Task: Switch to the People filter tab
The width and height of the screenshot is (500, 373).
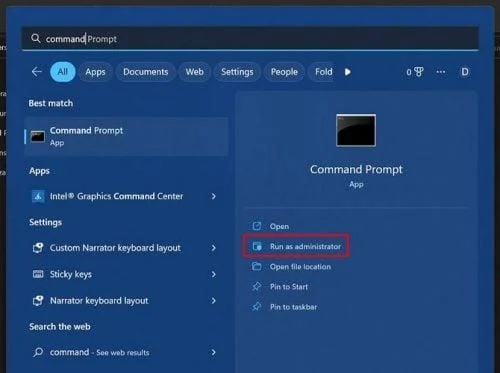Action: [x=284, y=72]
